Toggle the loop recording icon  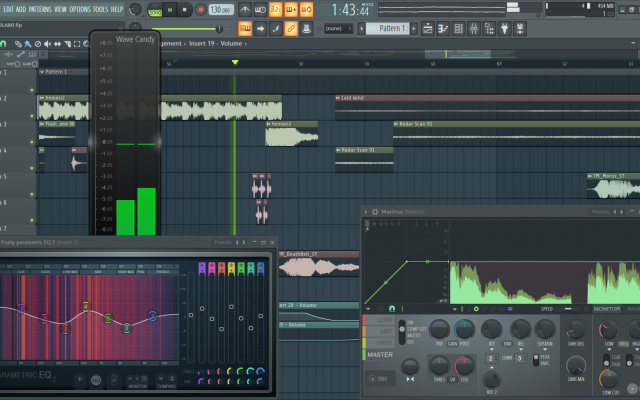(x=307, y=9)
